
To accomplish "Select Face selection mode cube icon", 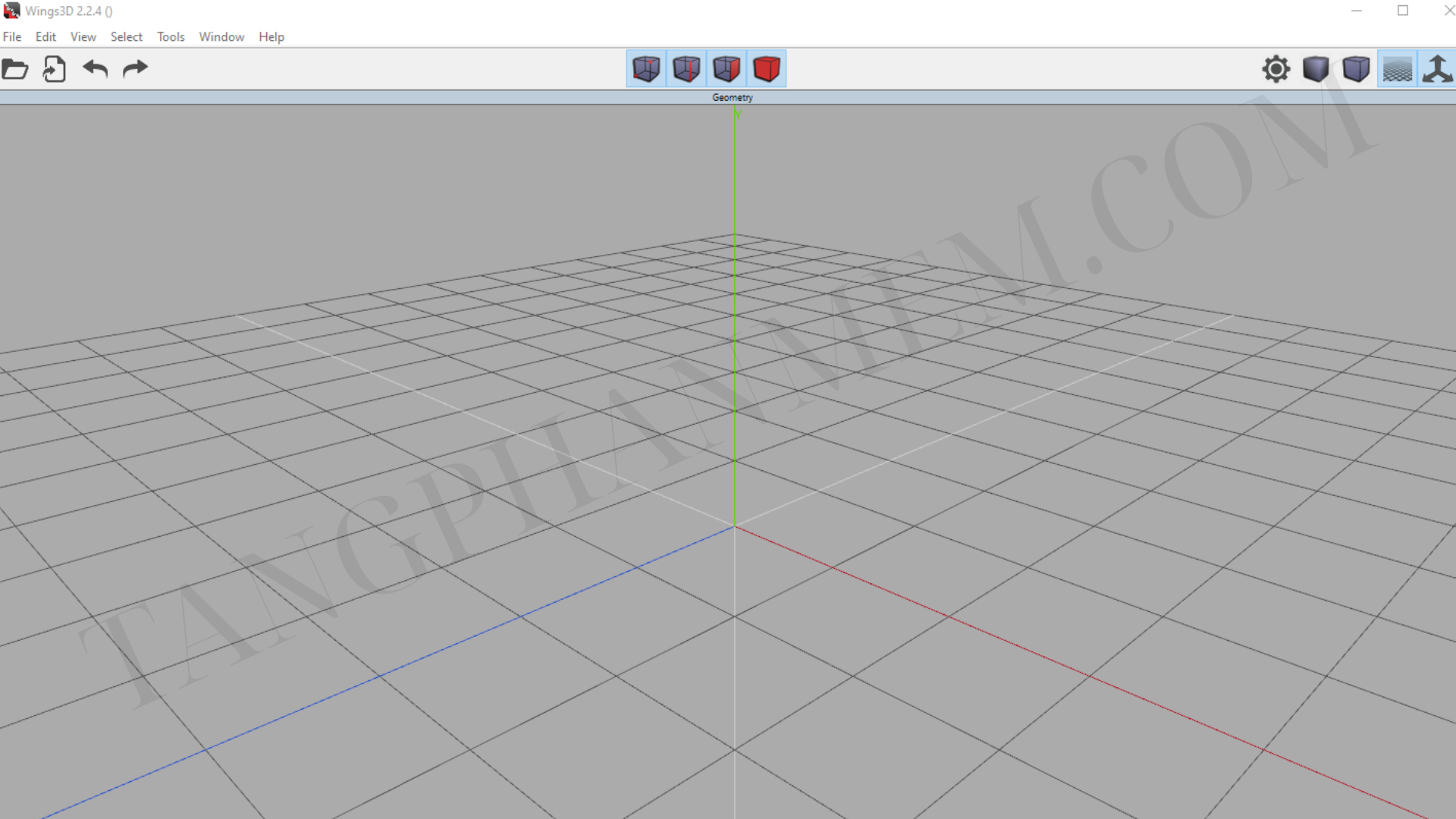I will [726, 69].
